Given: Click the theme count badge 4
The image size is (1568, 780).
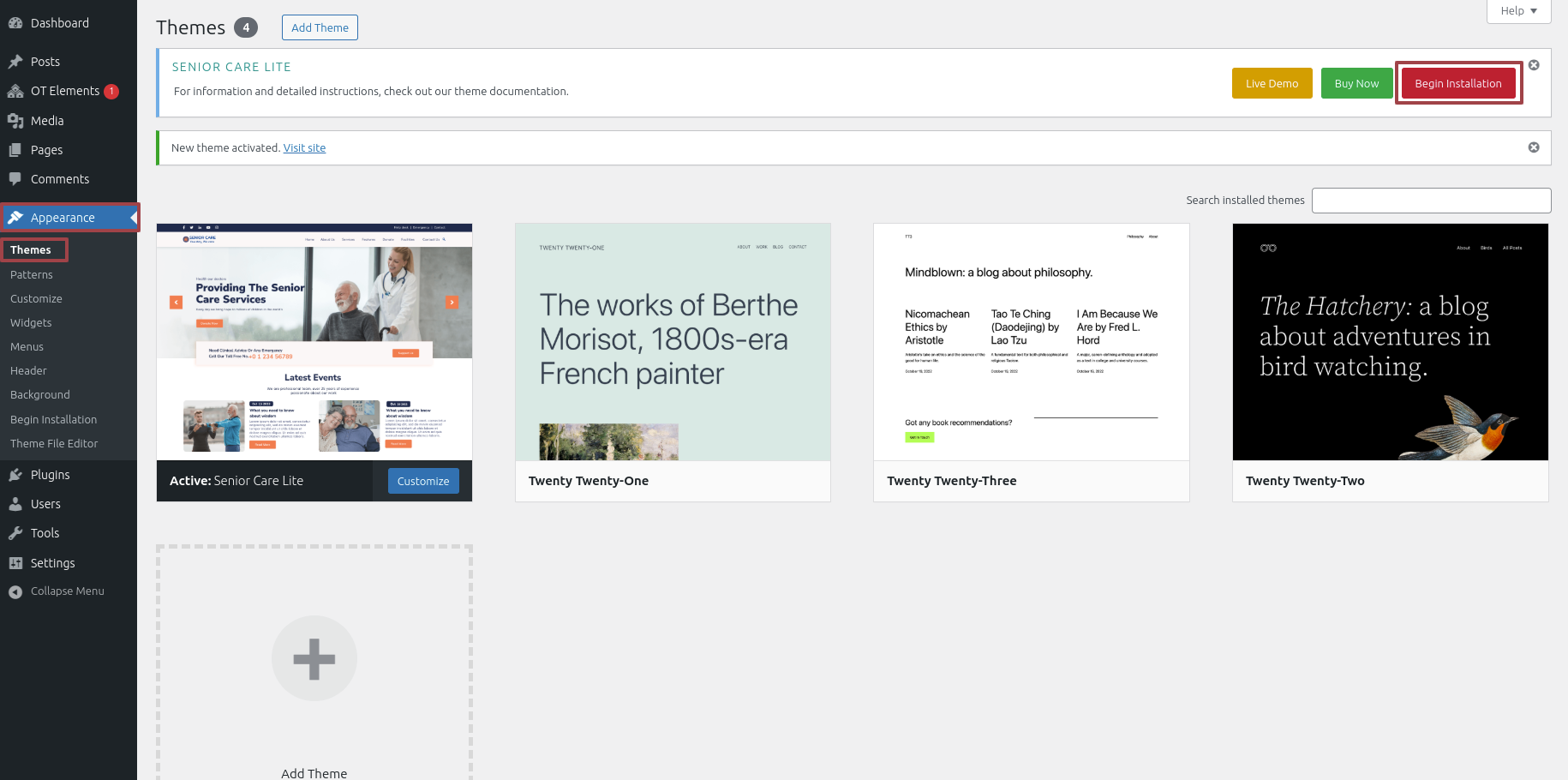Looking at the screenshot, I should (x=246, y=27).
